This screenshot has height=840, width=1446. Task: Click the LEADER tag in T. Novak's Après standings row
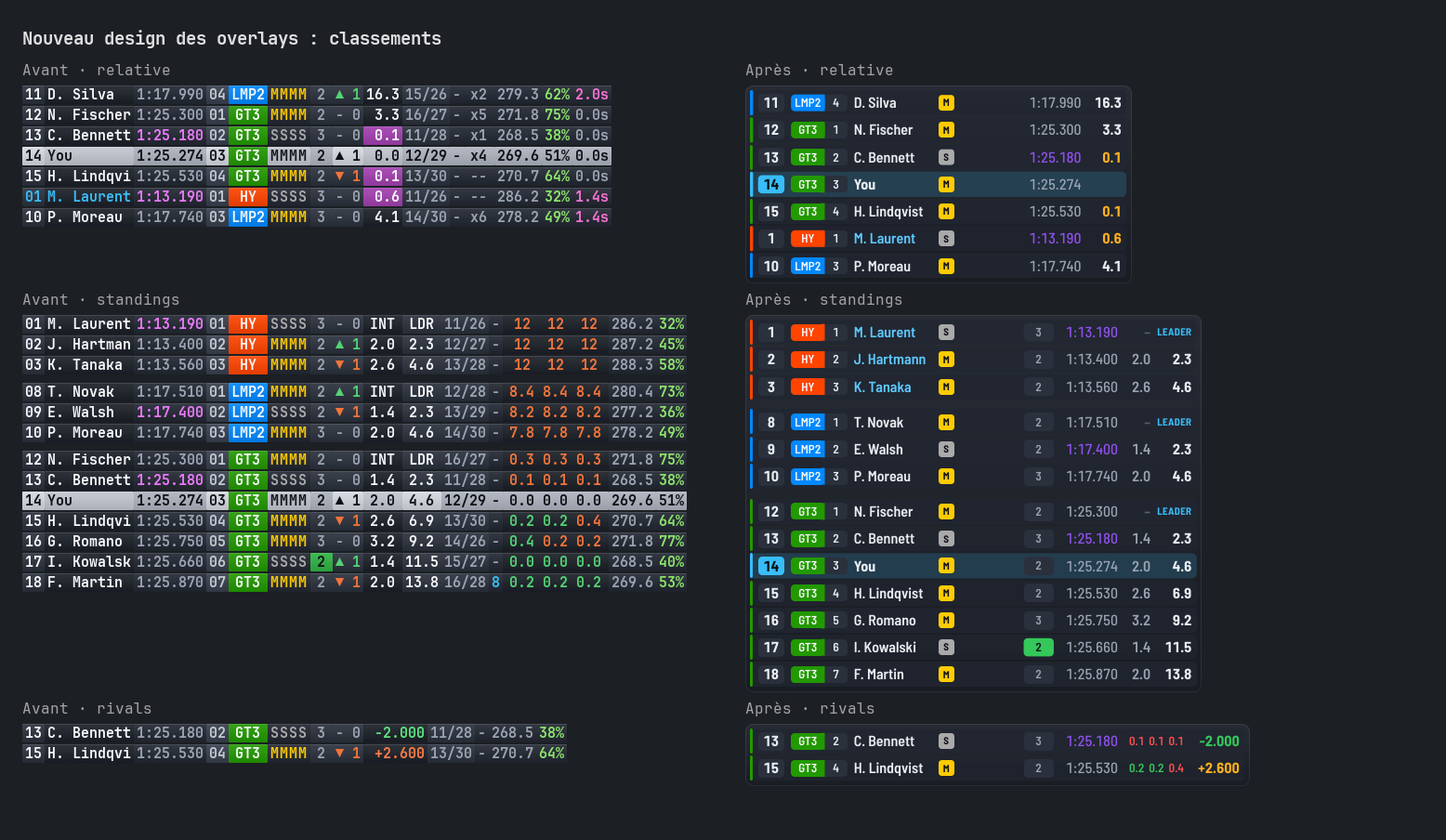click(x=1174, y=423)
